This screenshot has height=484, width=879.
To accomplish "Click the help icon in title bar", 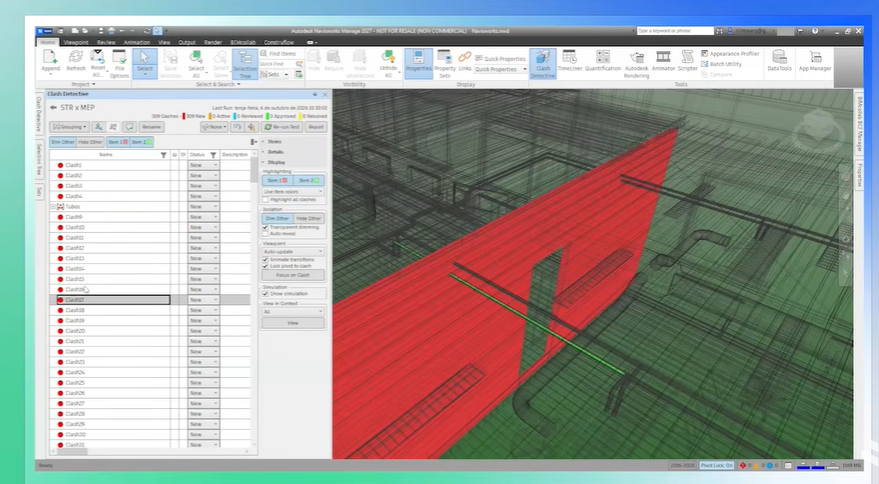I will click(815, 31).
